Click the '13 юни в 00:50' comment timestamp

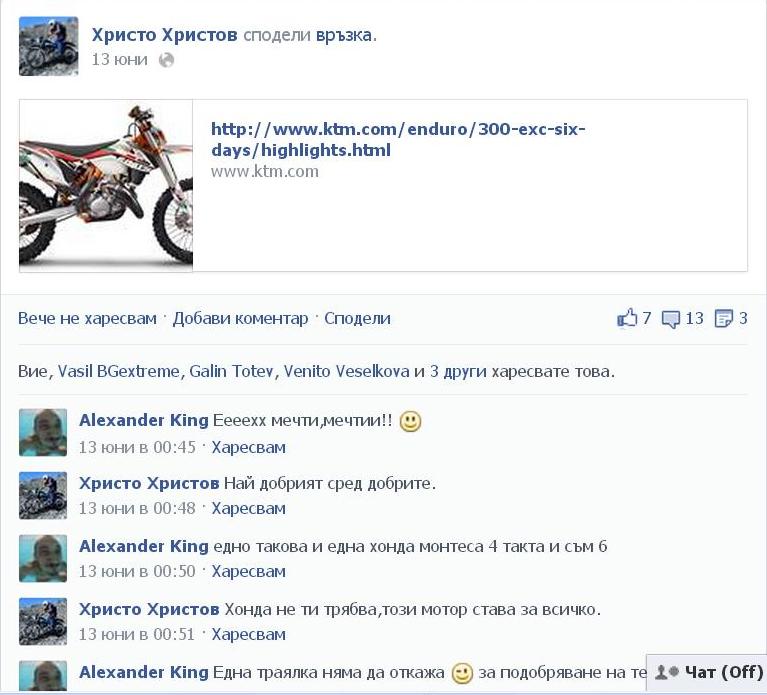tap(137, 571)
